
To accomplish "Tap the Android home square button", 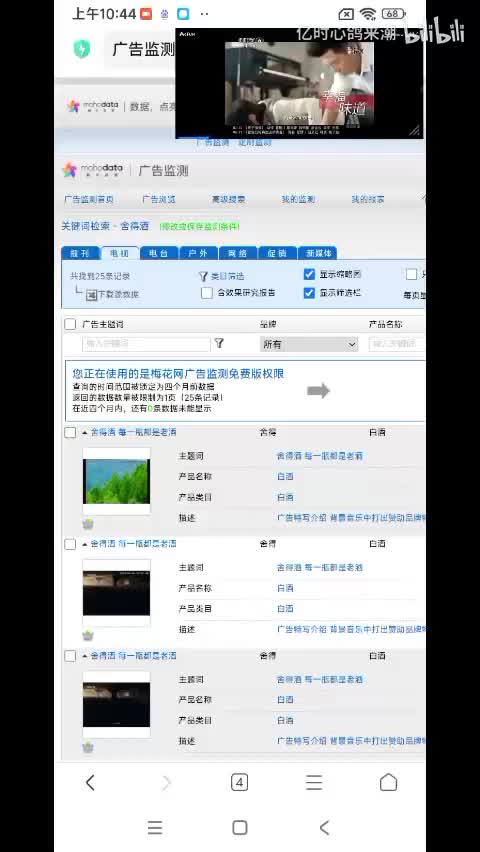I will tap(240, 828).
